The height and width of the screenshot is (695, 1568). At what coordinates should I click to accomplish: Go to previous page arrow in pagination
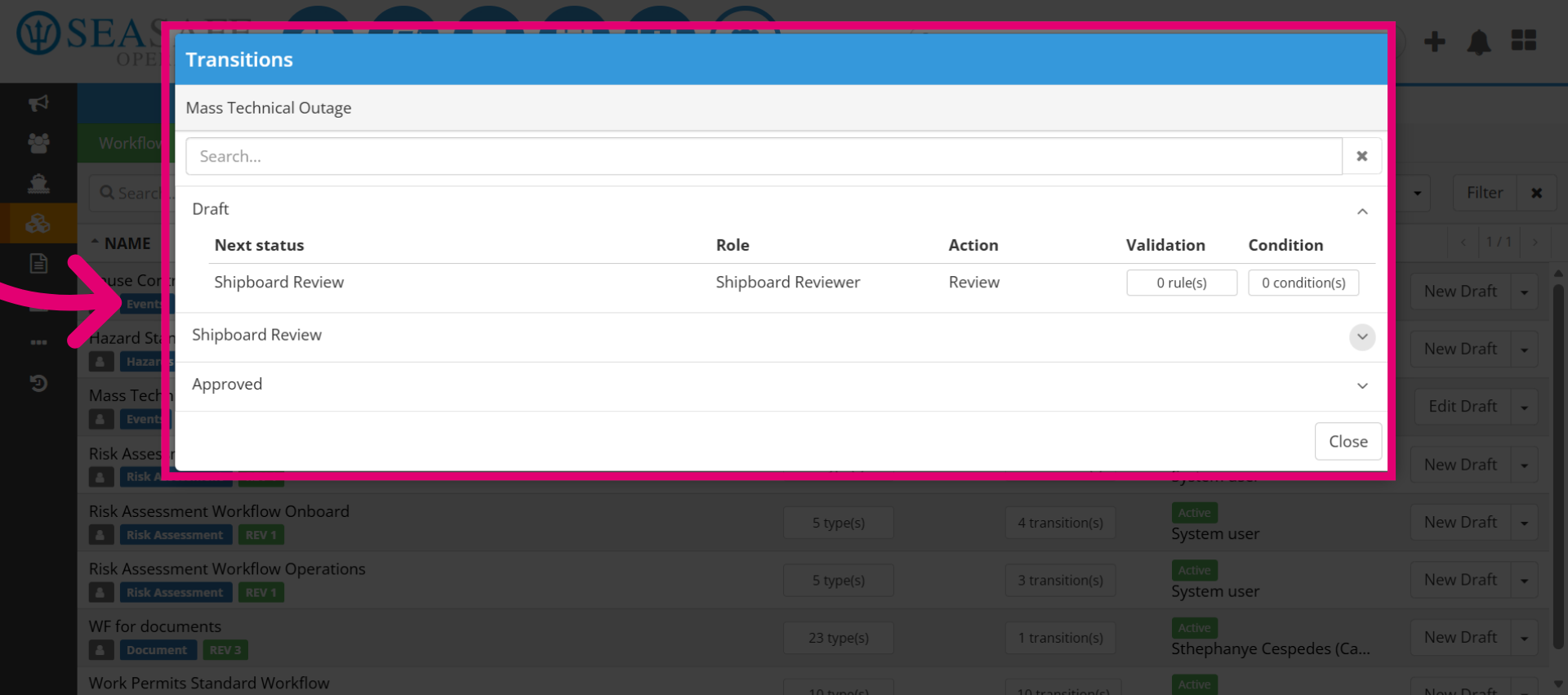(1463, 242)
